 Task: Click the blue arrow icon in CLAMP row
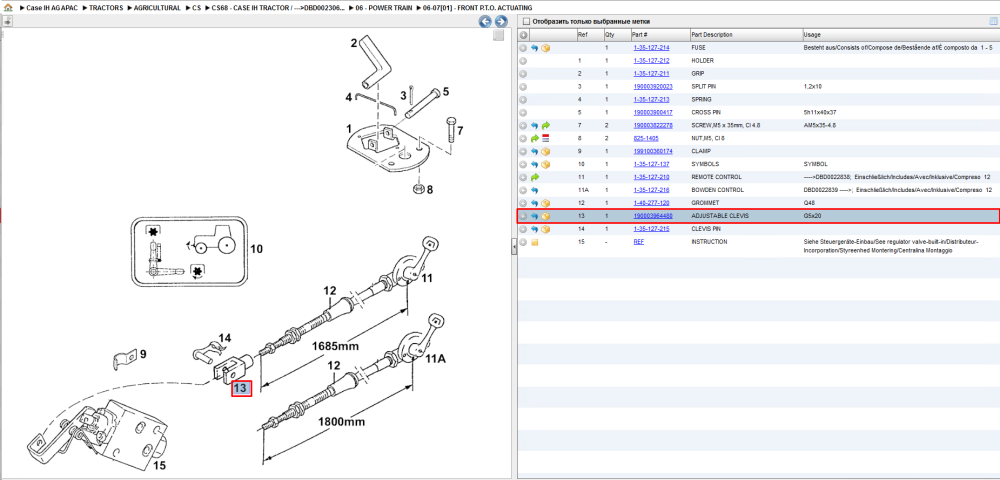coord(534,152)
